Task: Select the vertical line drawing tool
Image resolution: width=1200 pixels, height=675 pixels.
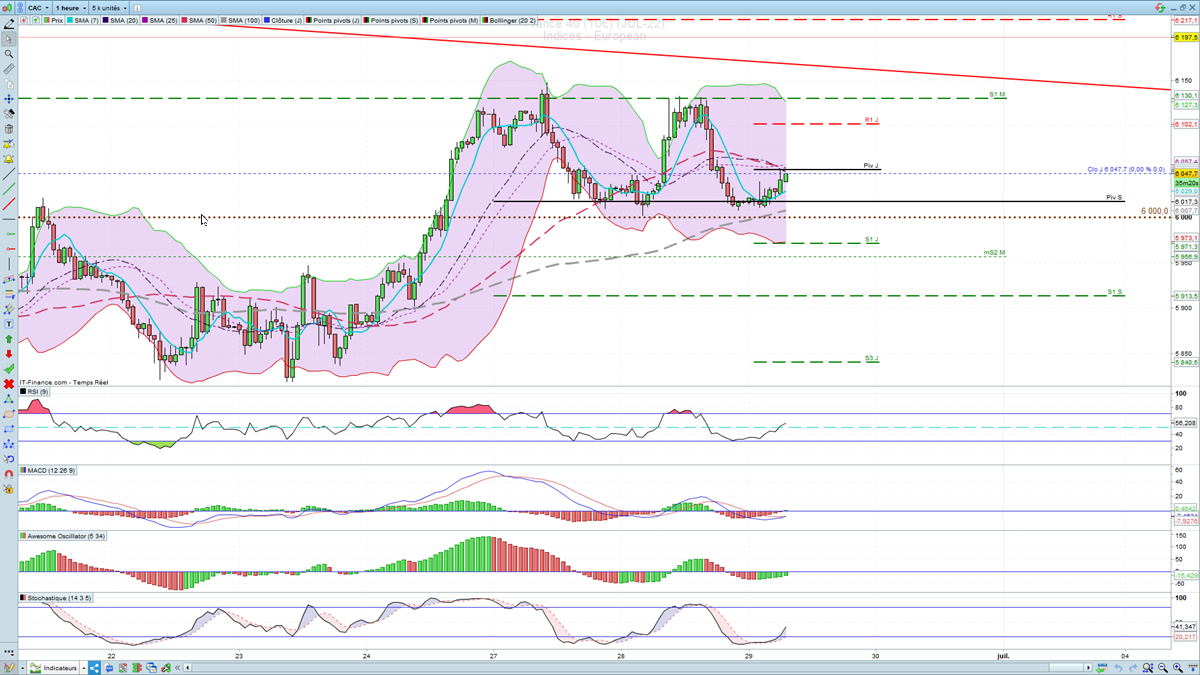Action: pos(9,264)
